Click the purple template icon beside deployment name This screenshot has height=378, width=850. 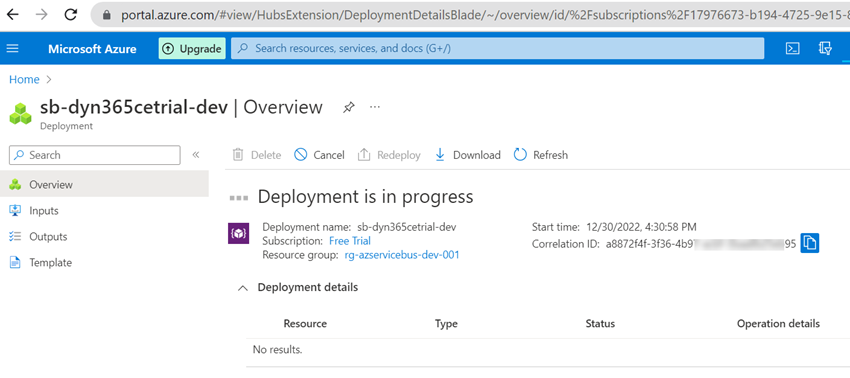click(239, 234)
